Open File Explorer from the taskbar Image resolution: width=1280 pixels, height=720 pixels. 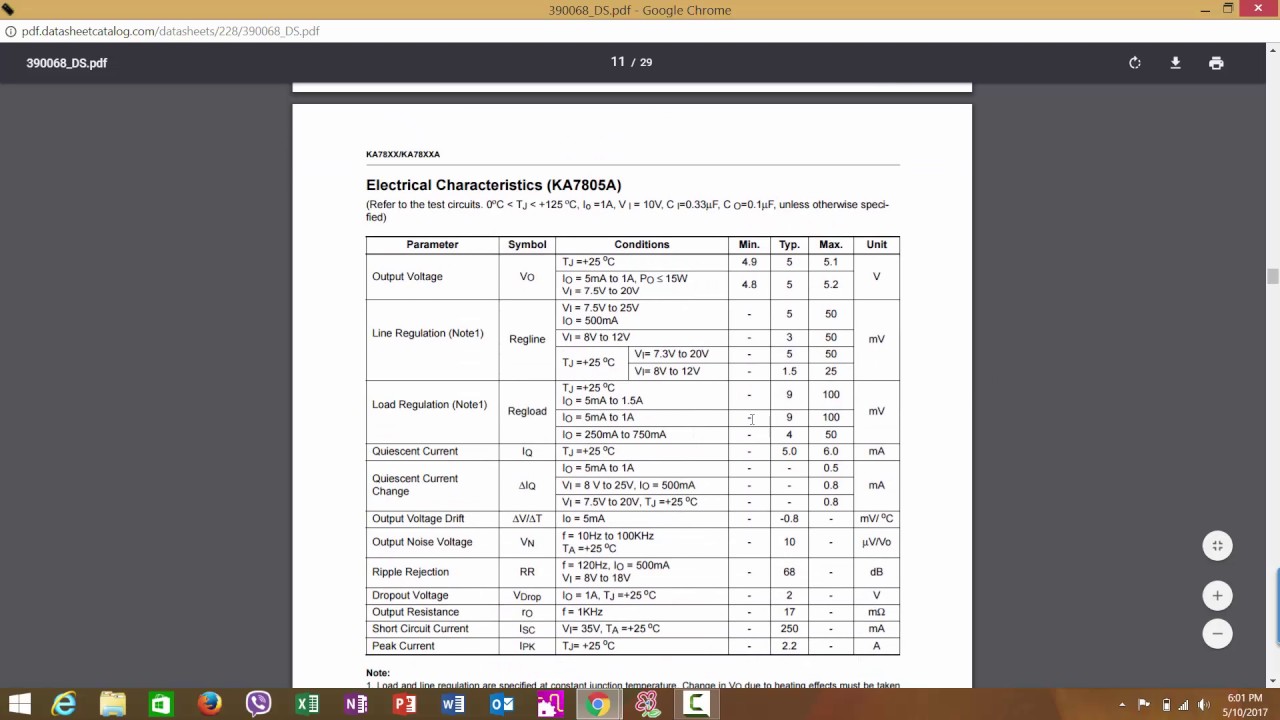(x=112, y=704)
